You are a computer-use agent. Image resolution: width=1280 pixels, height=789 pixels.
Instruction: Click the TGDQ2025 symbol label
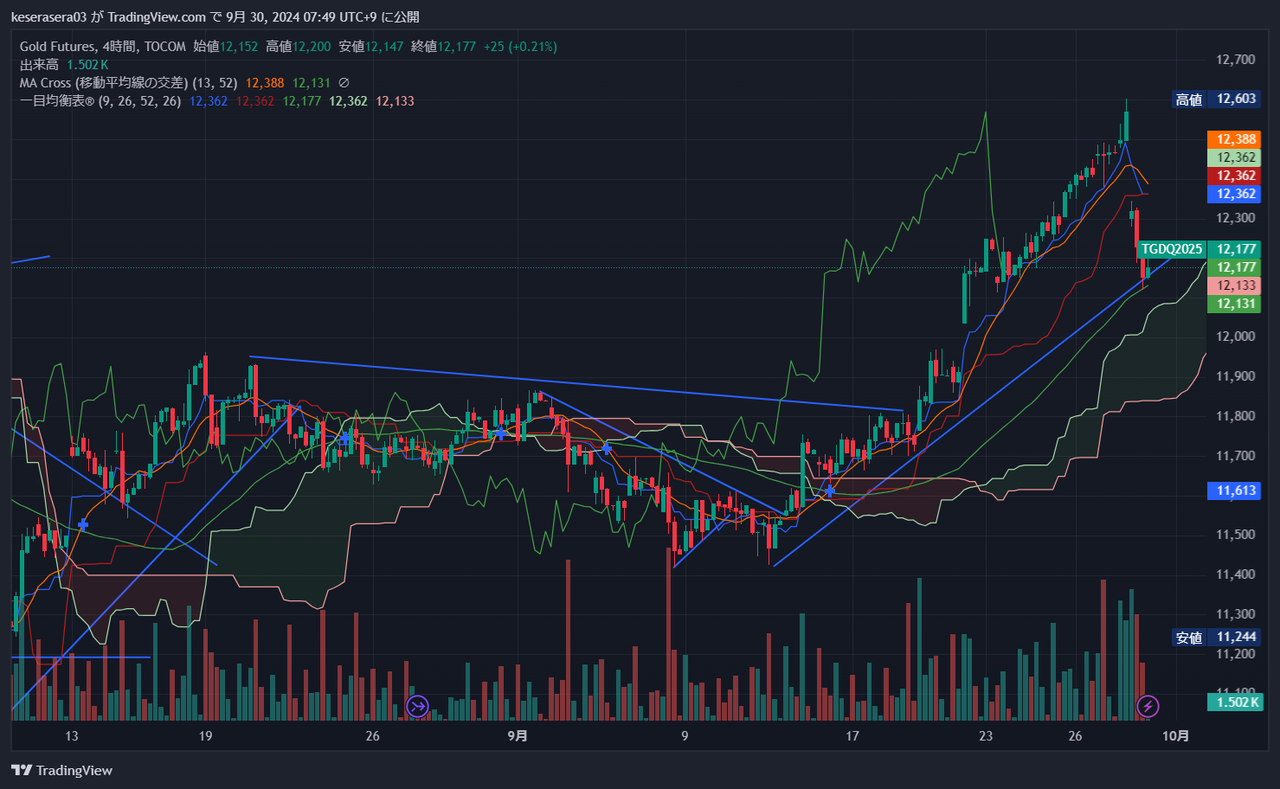[1172, 249]
